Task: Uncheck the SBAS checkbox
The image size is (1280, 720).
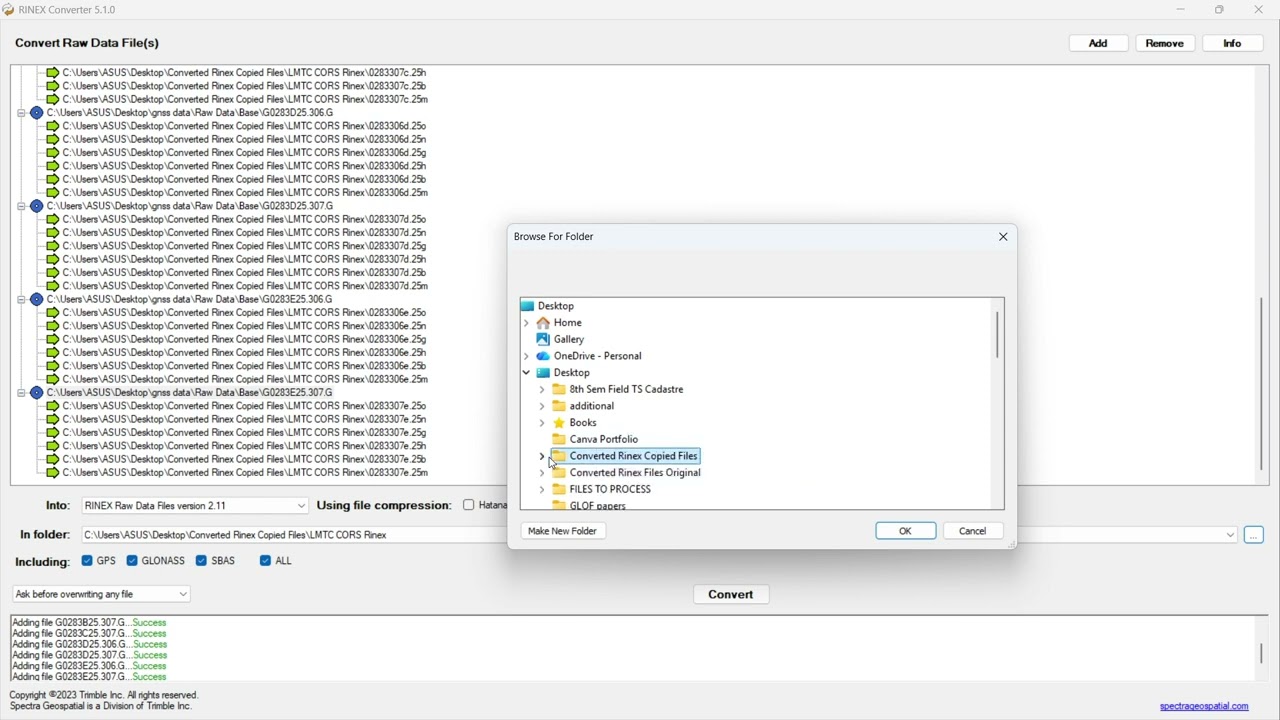Action: pyautogui.click(x=201, y=561)
